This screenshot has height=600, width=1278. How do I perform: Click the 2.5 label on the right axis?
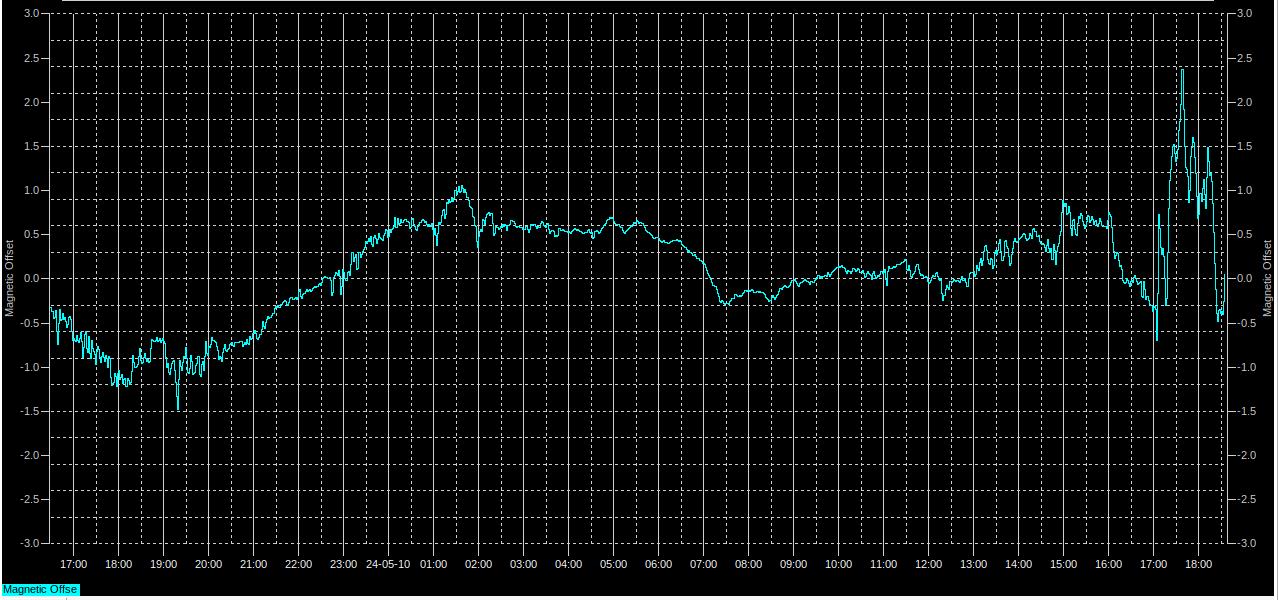point(1245,58)
